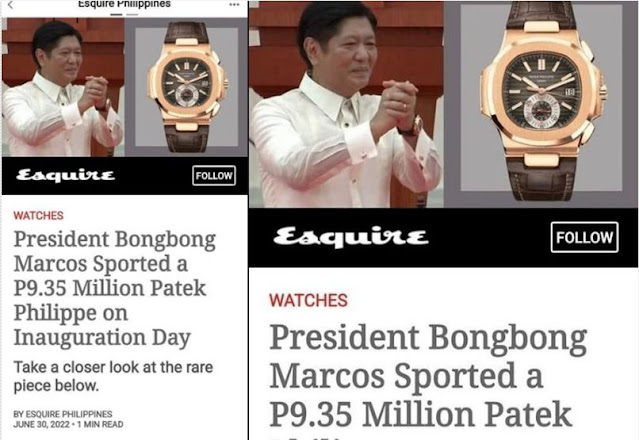Image resolution: width=639 pixels, height=440 pixels.
Task: Click the 'JUNE 30, 2022 · 1 MIN READ' line
Action: click(68, 424)
